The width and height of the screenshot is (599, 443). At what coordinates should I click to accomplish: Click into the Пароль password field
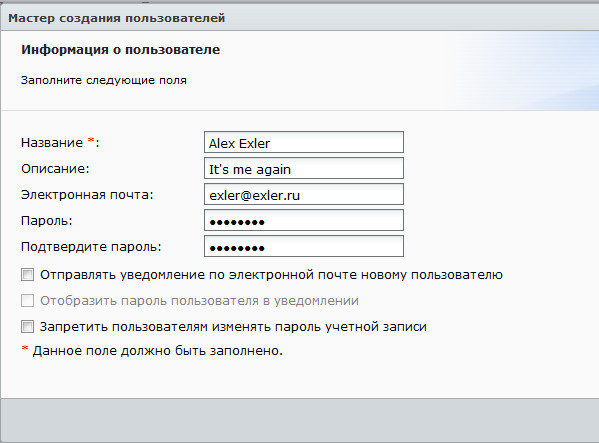(x=304, y=220)
